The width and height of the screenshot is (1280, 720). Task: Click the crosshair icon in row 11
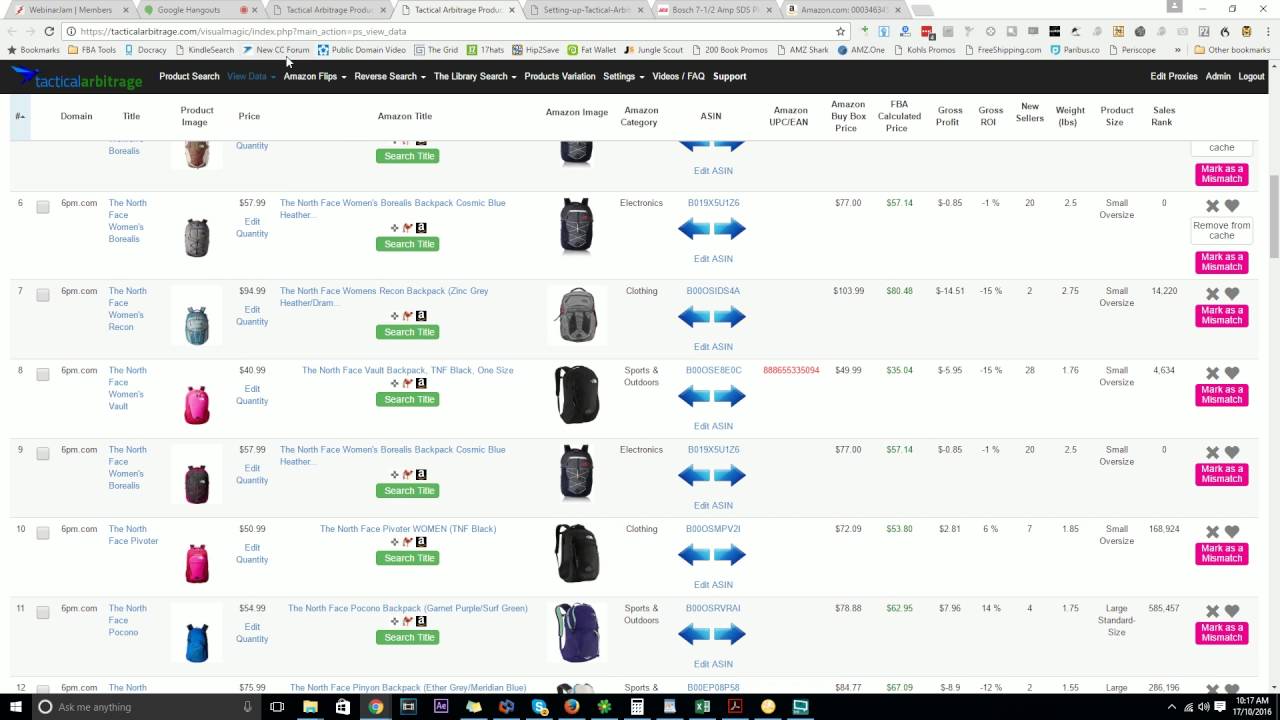(394, 621)
